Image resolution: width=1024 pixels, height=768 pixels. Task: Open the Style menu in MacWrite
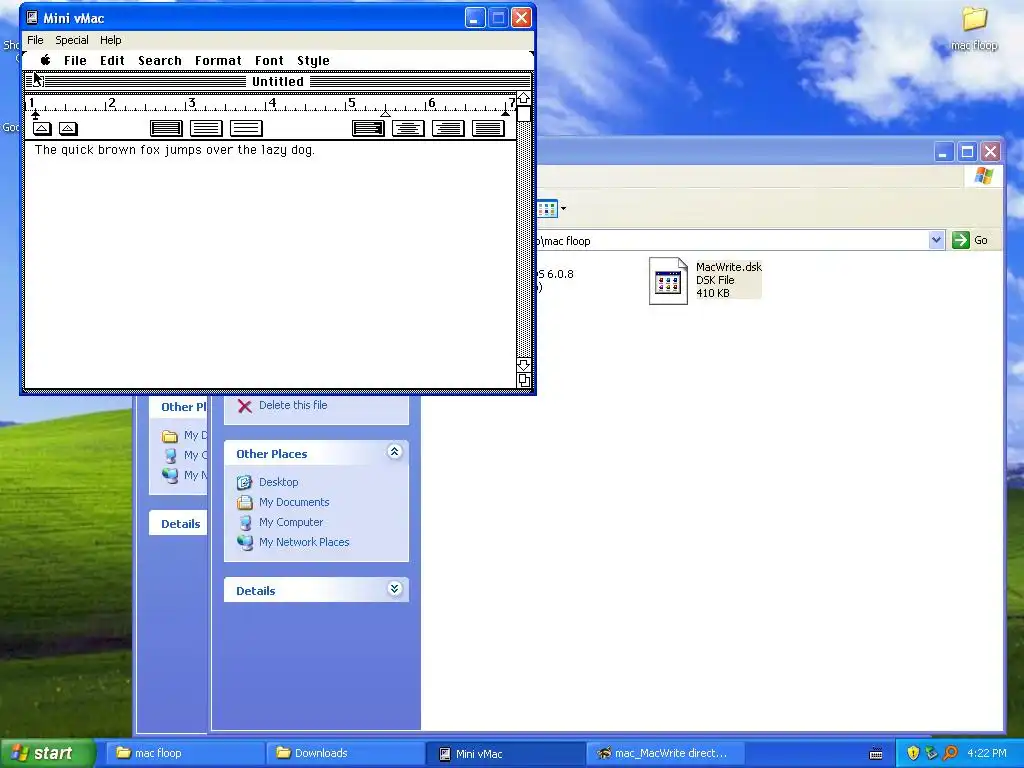click(x=313, y=61)
